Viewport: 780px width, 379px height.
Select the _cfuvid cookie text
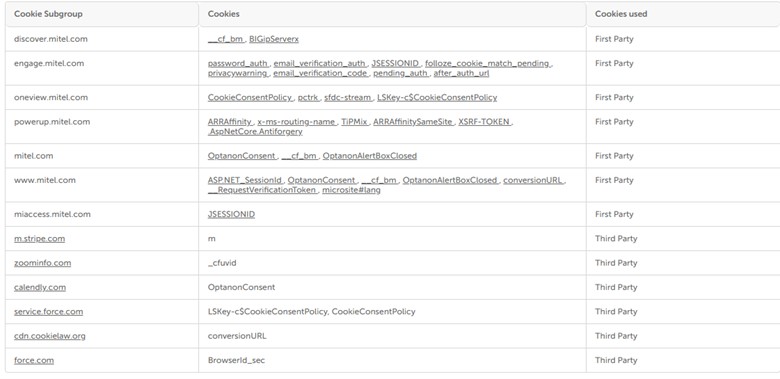[x=222, y=263]
